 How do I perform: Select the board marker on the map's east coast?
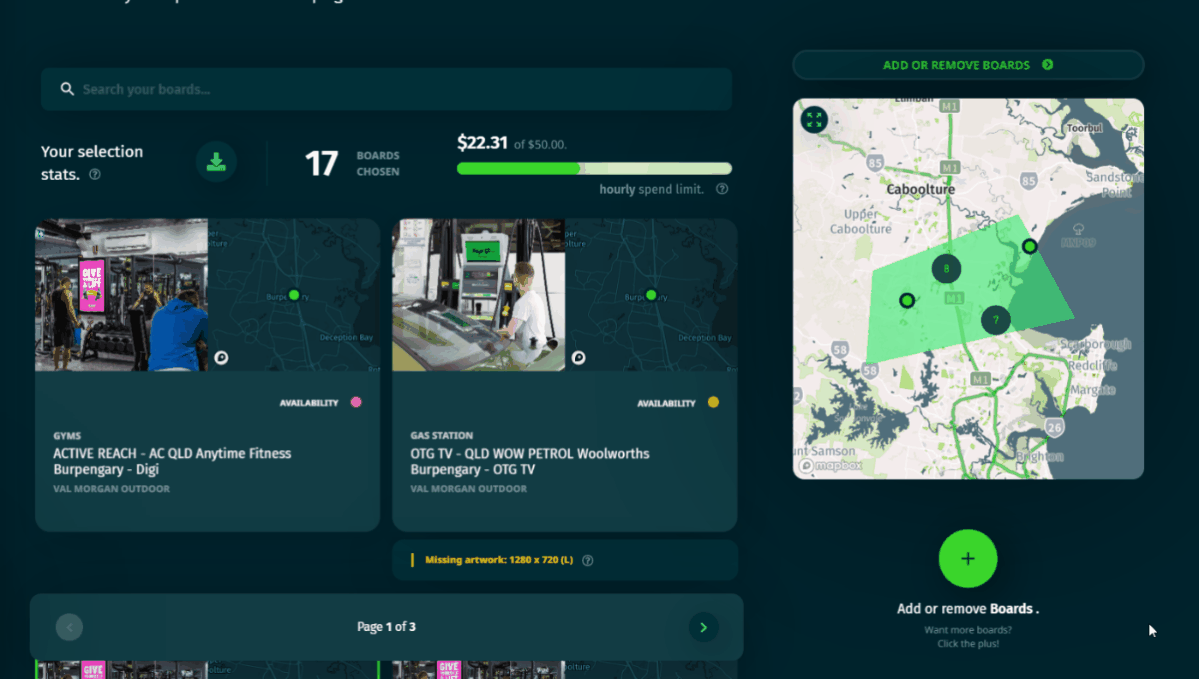click(1030, 246)
